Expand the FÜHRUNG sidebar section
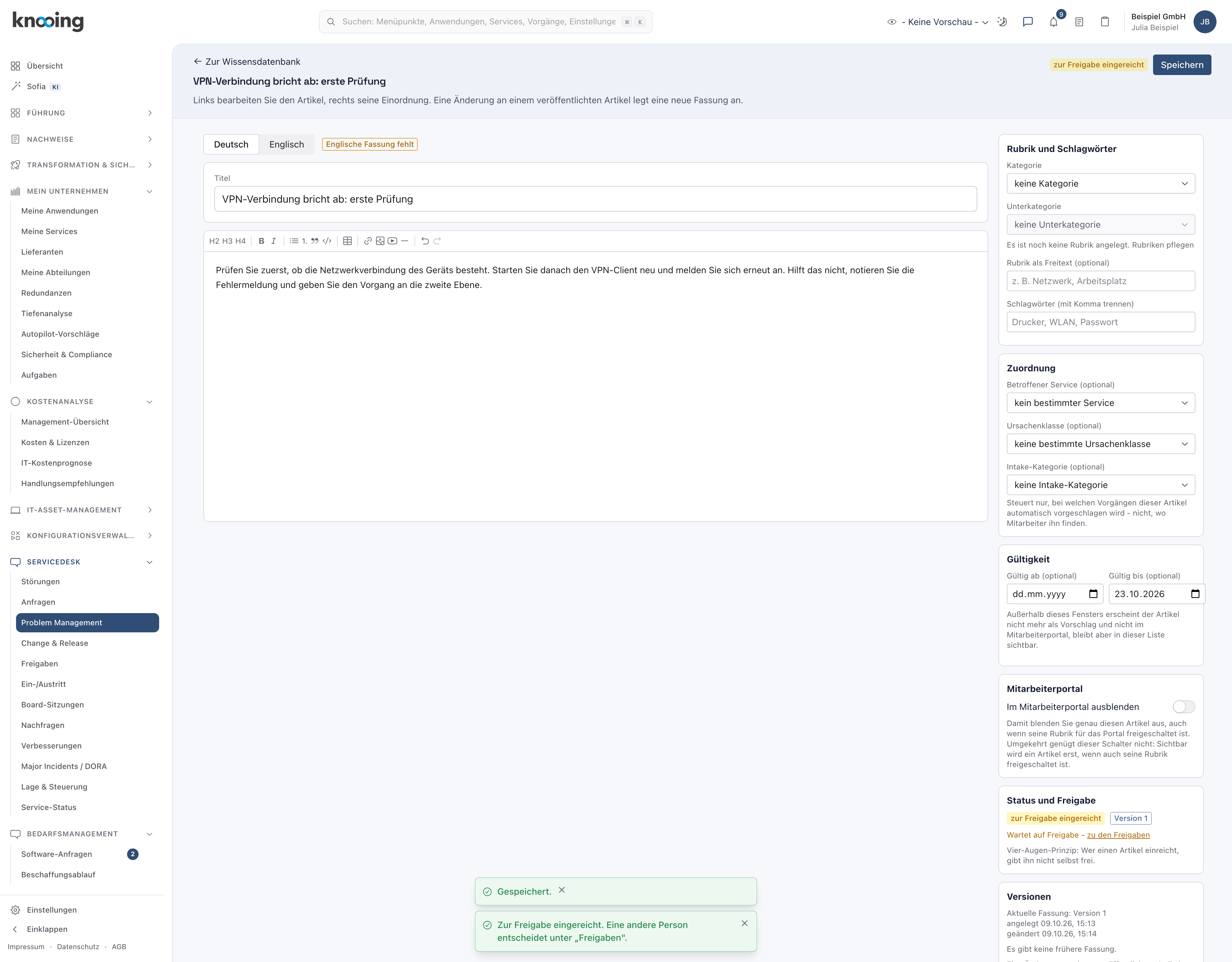The width and height of the screenshot is (1232, 962). coord(82,113)
